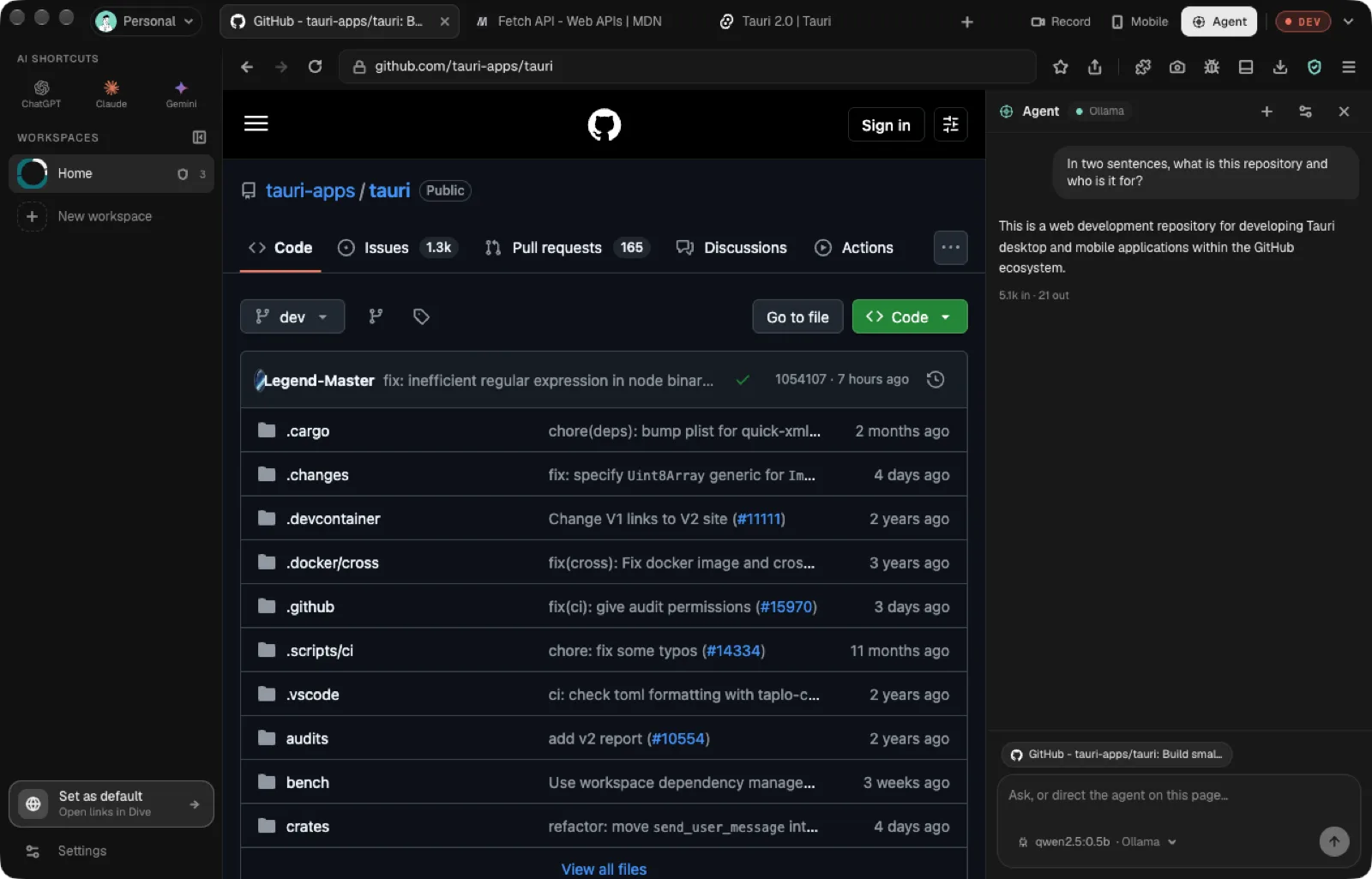Open the GitHub navigation hamburger menu

[x=256, y=123]
